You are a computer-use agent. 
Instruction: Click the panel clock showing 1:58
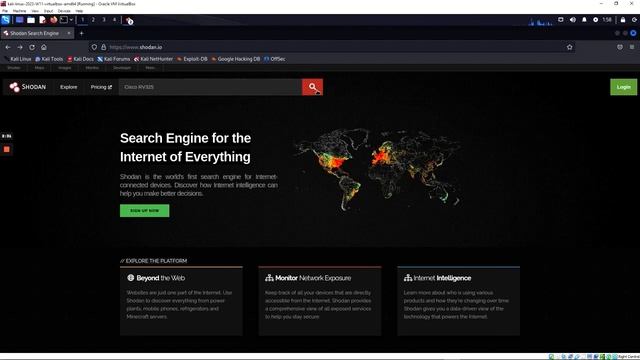[607, 20]
